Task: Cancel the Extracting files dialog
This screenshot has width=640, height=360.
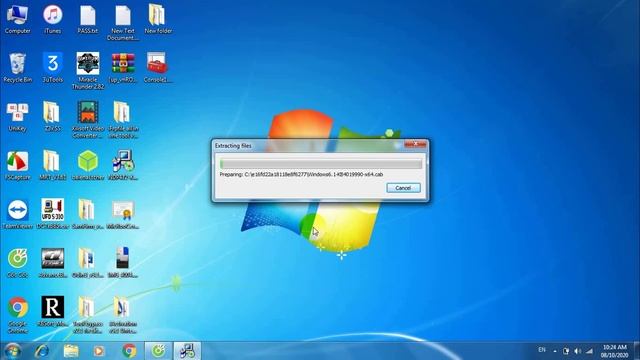Action: coord(403,188)
